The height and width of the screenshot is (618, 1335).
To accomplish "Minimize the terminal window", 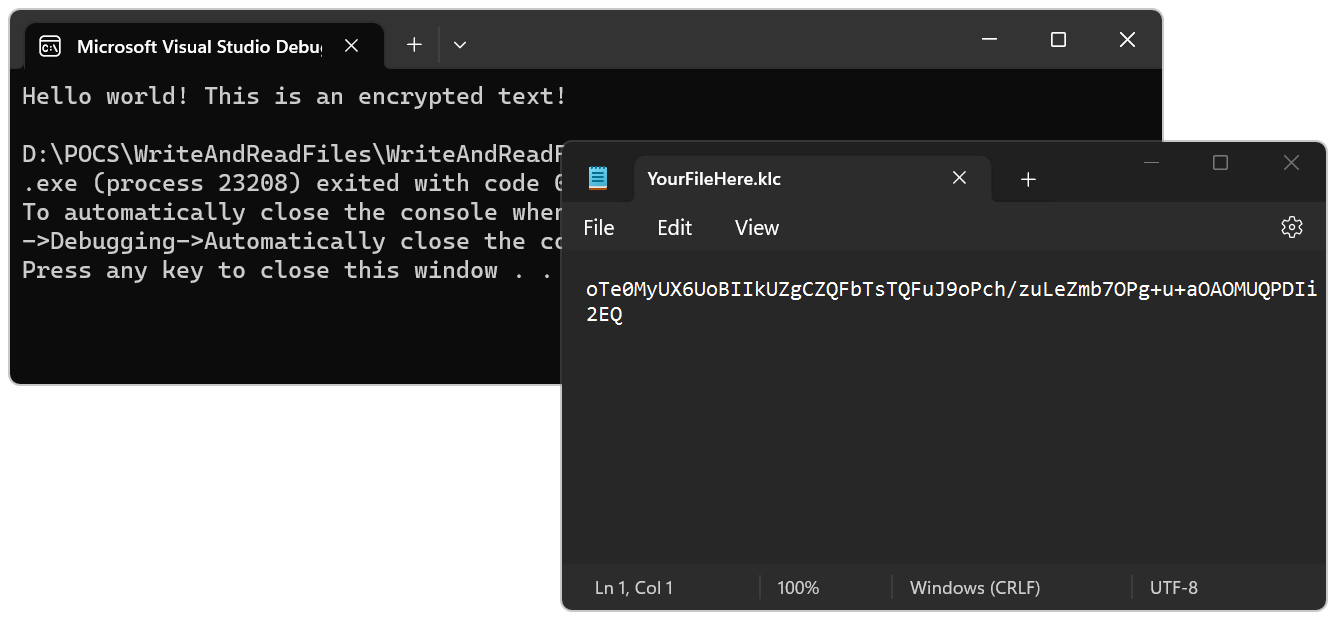I will click(x=990, y=40).
